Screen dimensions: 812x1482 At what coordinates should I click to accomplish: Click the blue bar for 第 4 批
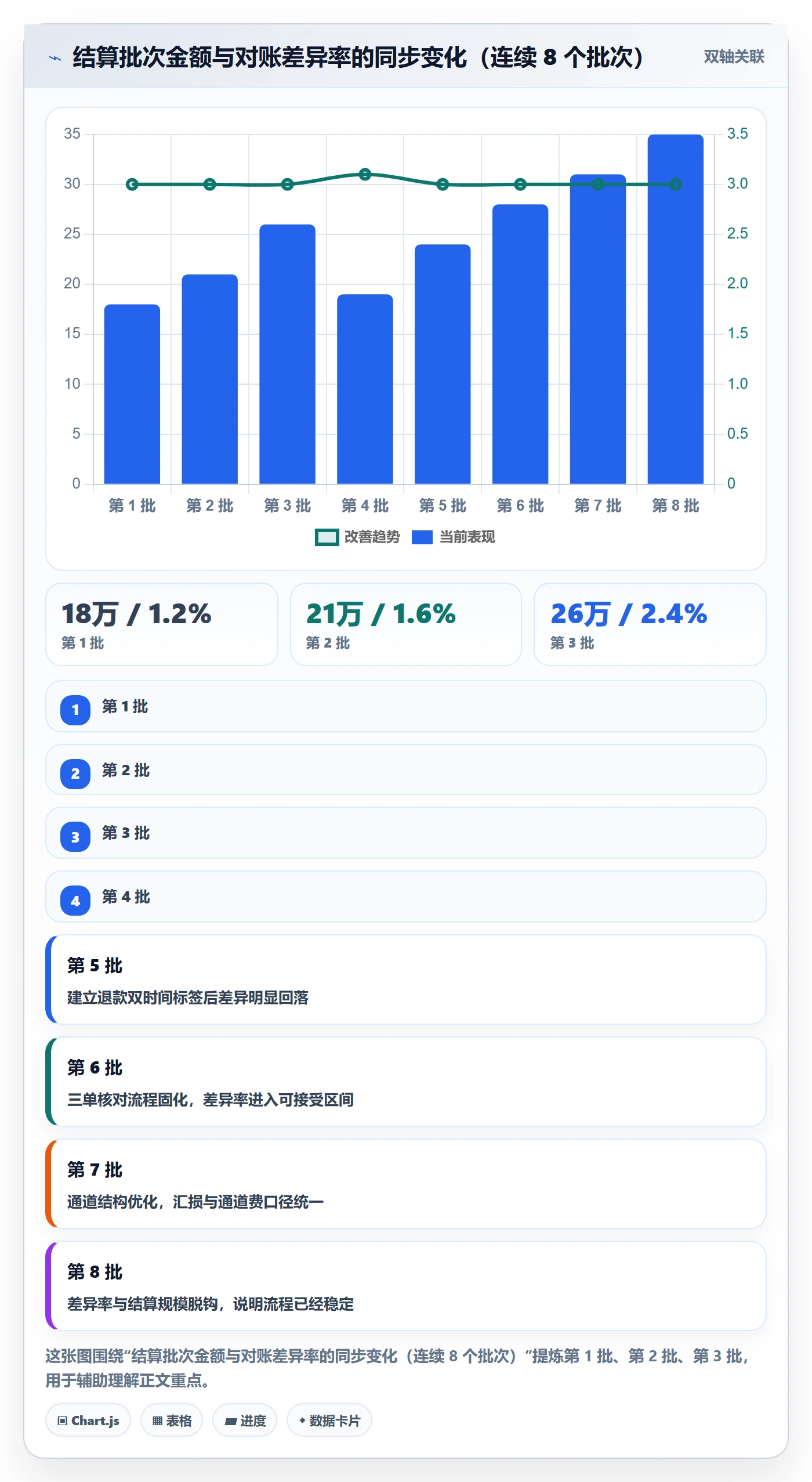click(x=365, y=389)
